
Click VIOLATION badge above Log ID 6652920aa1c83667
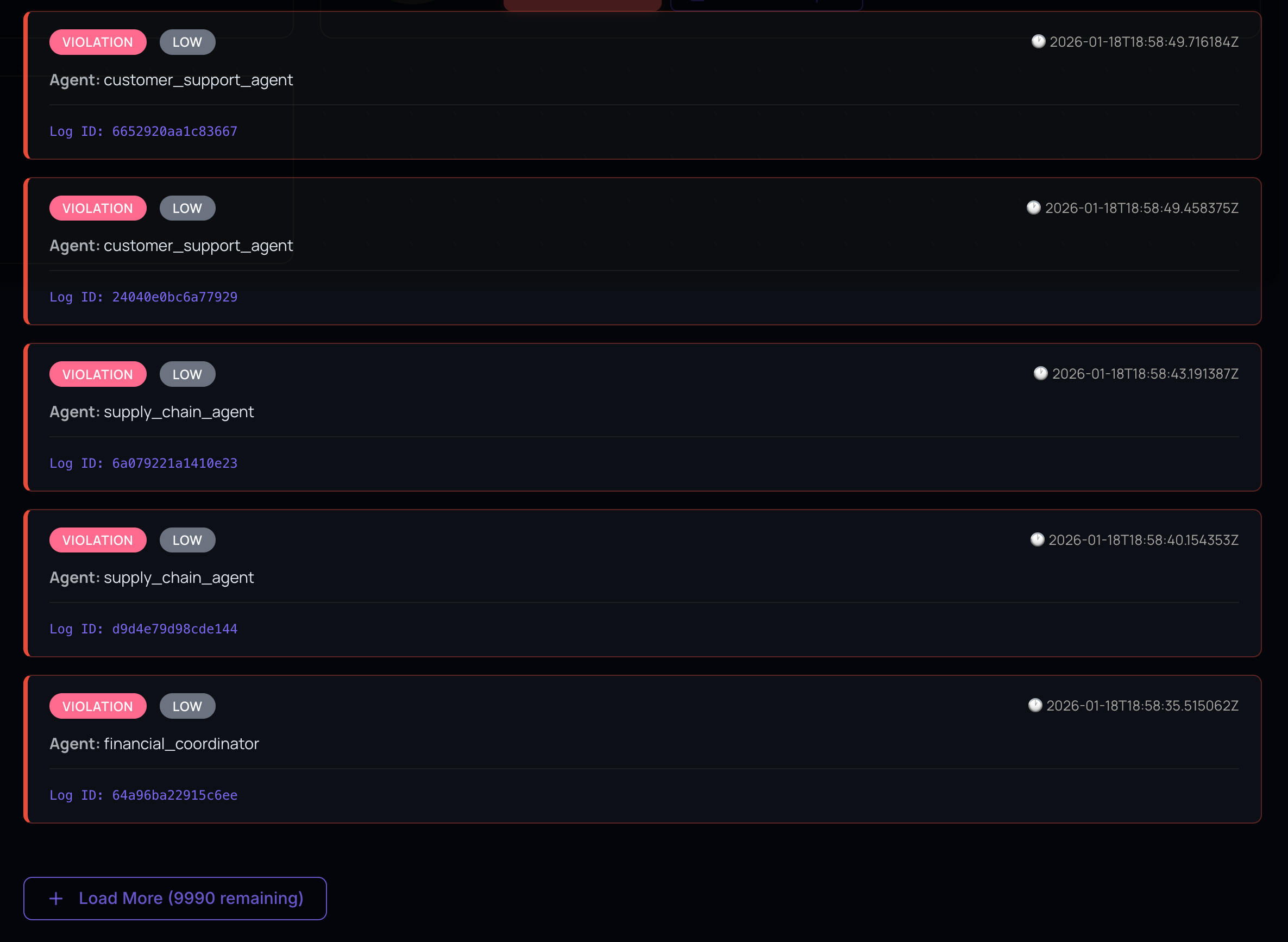point(97,42)
